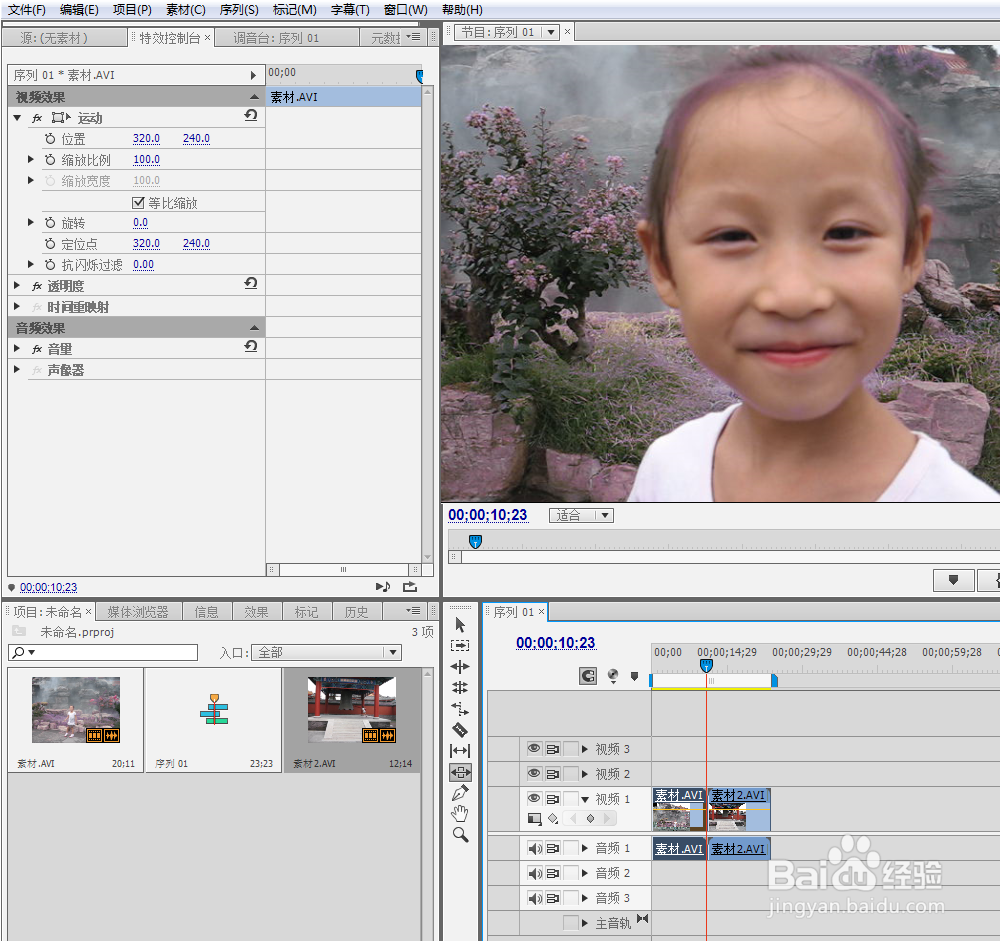Select the Rolling Edit tool
Viewport: 1000px width, 941px height.
460,688
